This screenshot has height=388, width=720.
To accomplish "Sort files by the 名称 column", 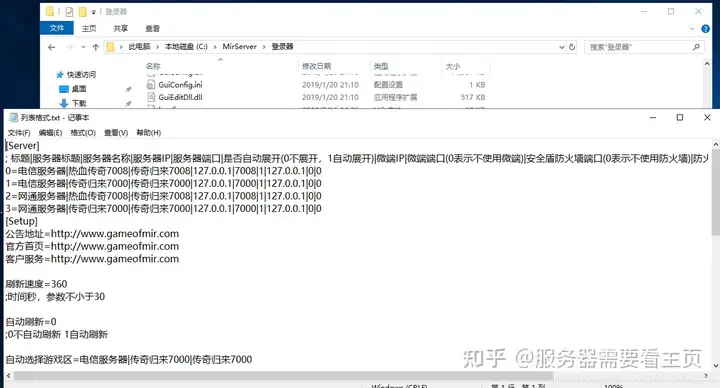I will (x=153, y=66).
